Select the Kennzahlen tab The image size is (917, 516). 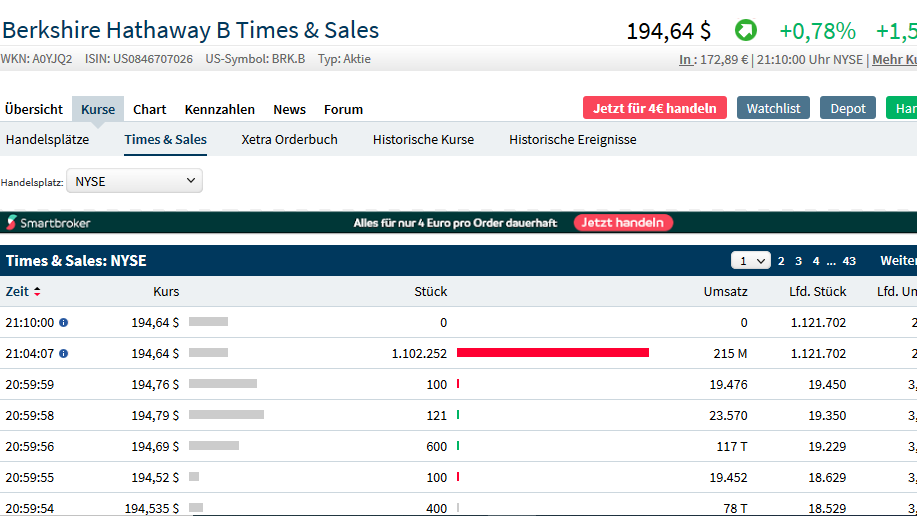220,110
